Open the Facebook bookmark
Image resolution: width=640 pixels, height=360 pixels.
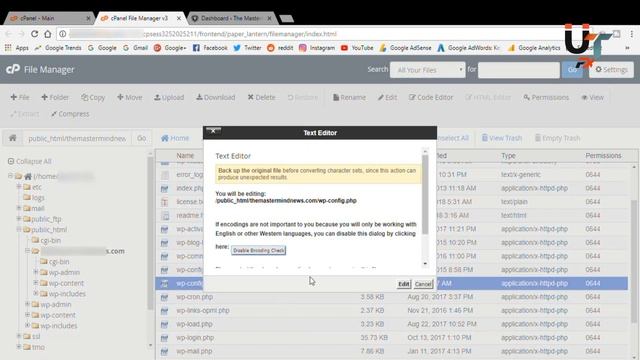tap(210, 48)
